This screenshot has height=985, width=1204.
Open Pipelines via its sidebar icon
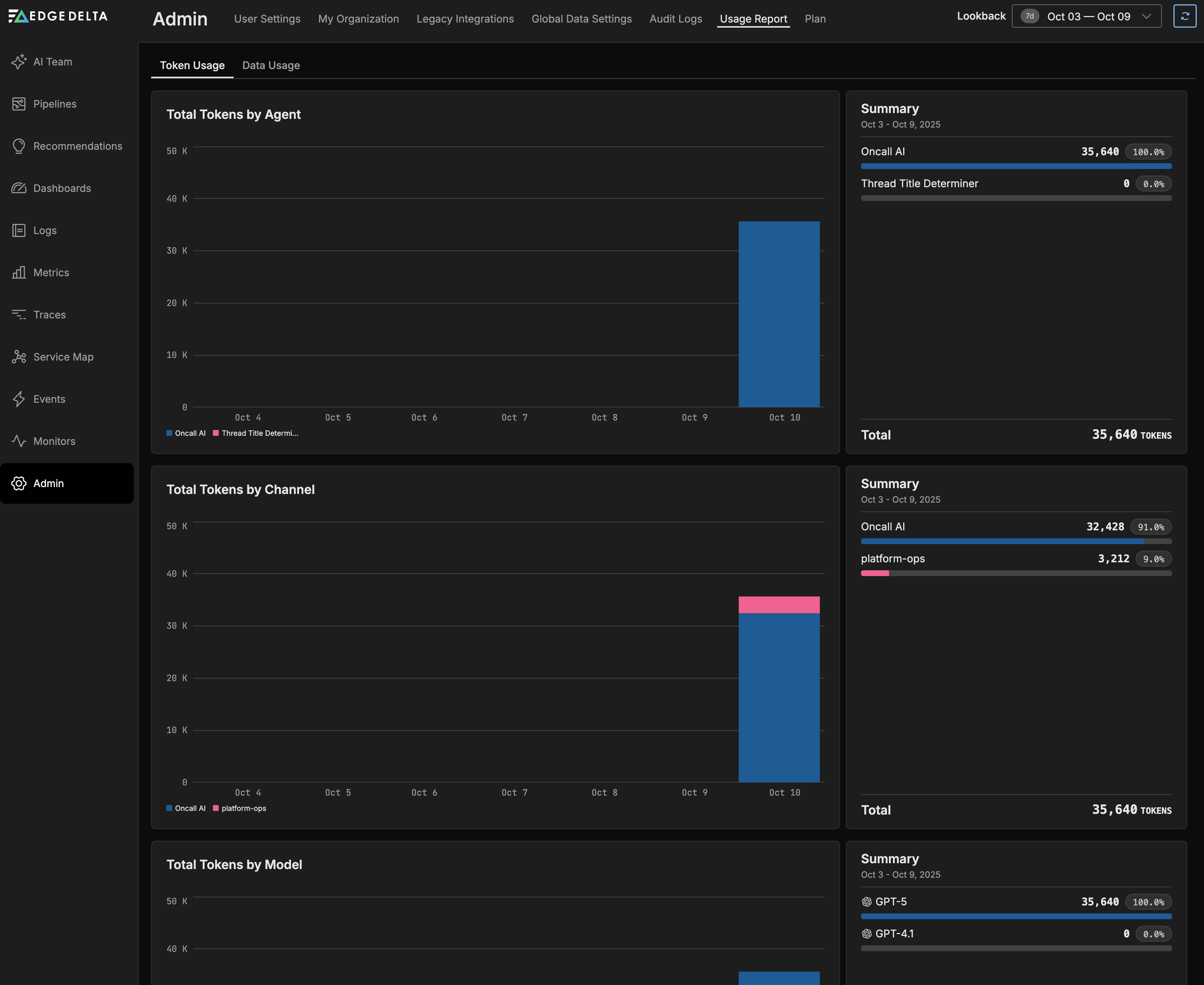tap(19, 104)
